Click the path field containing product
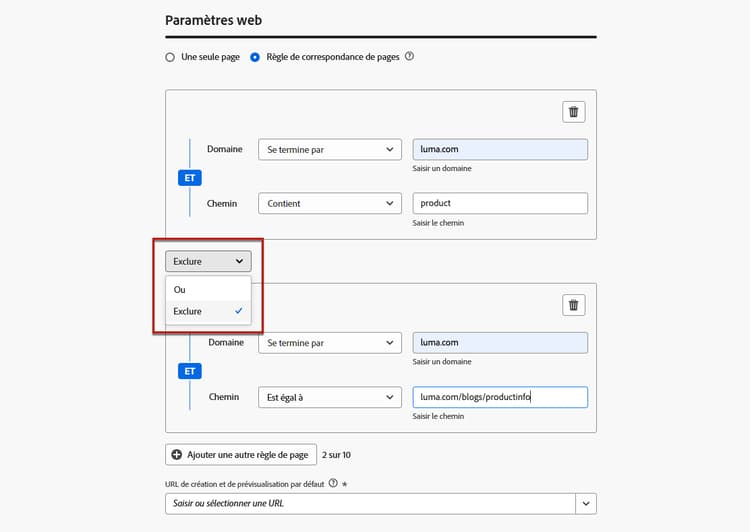 (x=500, y=204)
